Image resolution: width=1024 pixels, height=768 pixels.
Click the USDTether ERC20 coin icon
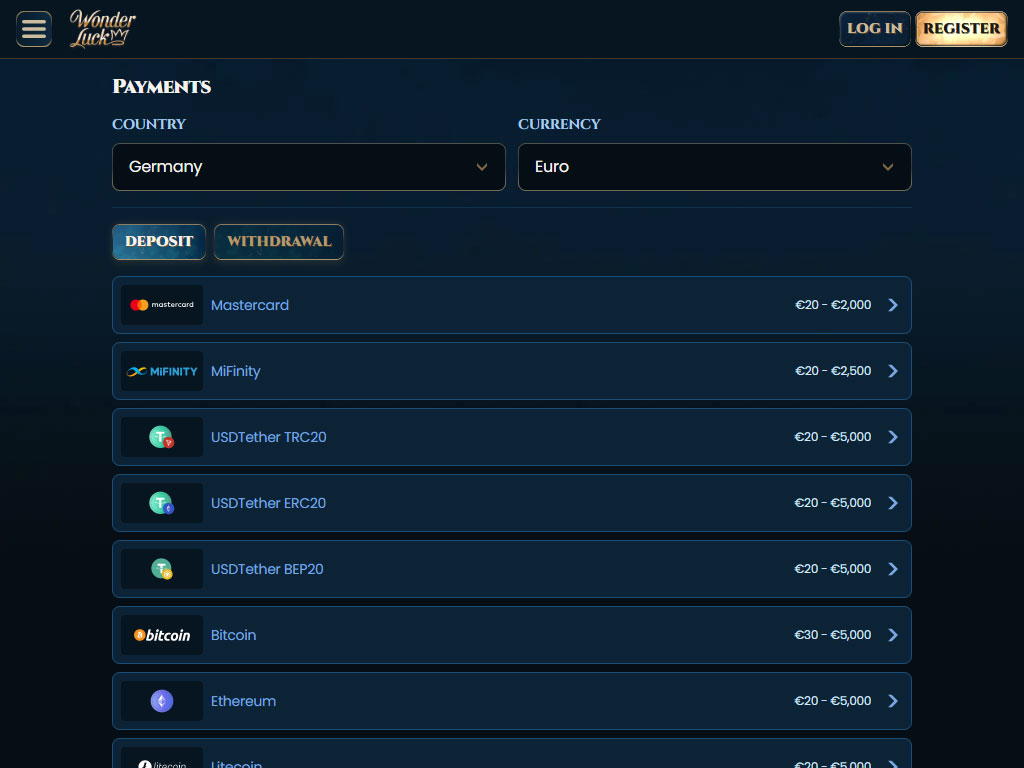tap(162, 503)
